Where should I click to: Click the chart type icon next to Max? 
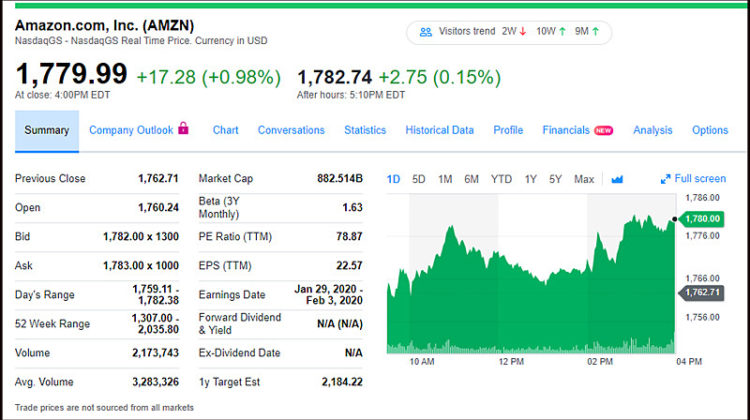617,179
